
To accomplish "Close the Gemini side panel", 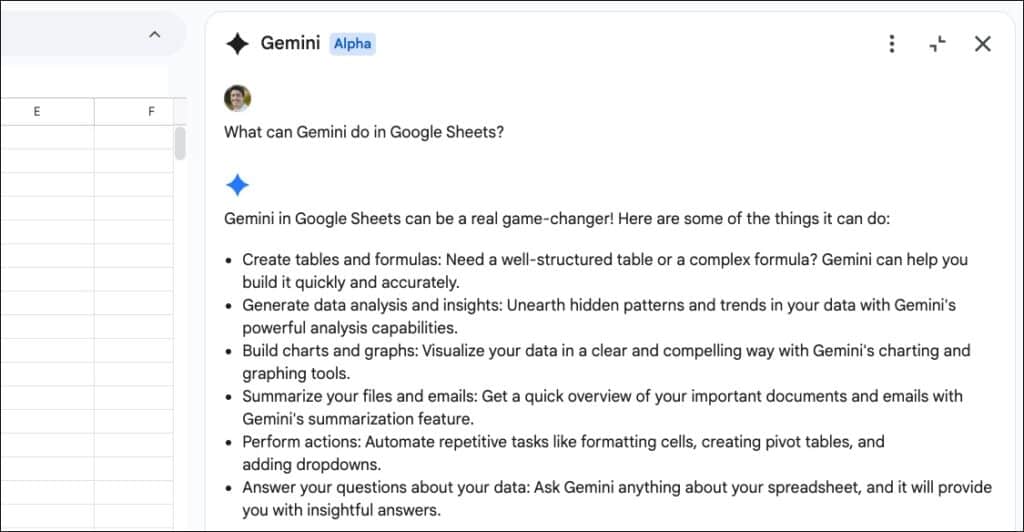I will tap(983, 44).
